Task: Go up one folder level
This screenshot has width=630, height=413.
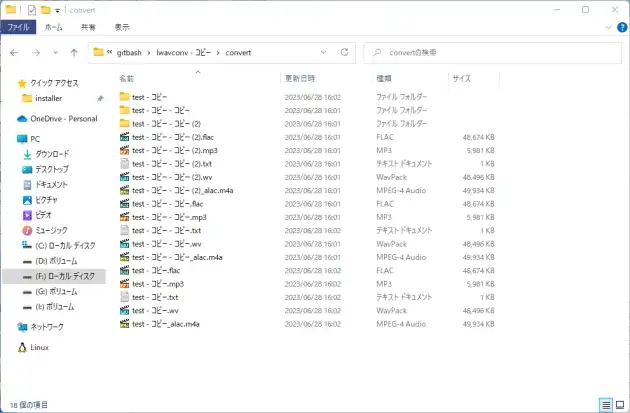Action: click(x=74, y=53)
